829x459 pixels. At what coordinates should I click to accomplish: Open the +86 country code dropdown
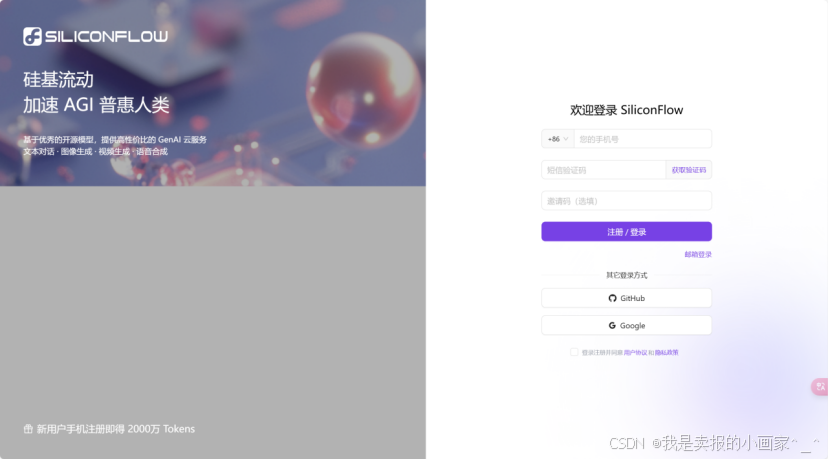[x=558, y=139]
